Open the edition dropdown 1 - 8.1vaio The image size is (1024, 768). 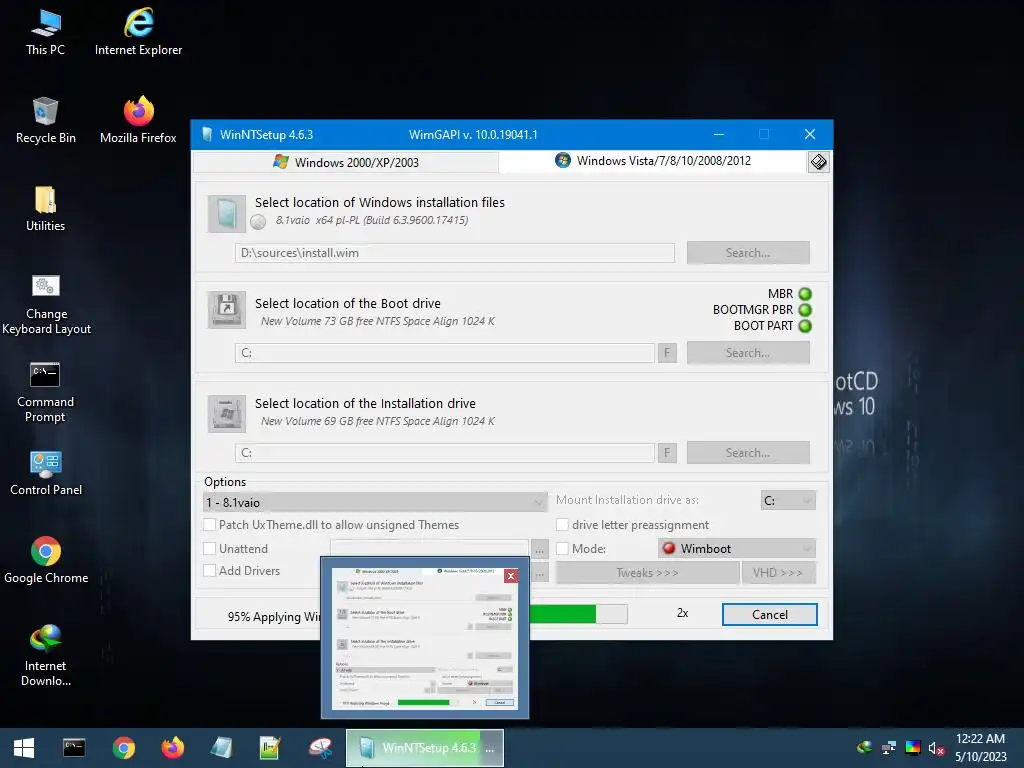pos(375,502)
